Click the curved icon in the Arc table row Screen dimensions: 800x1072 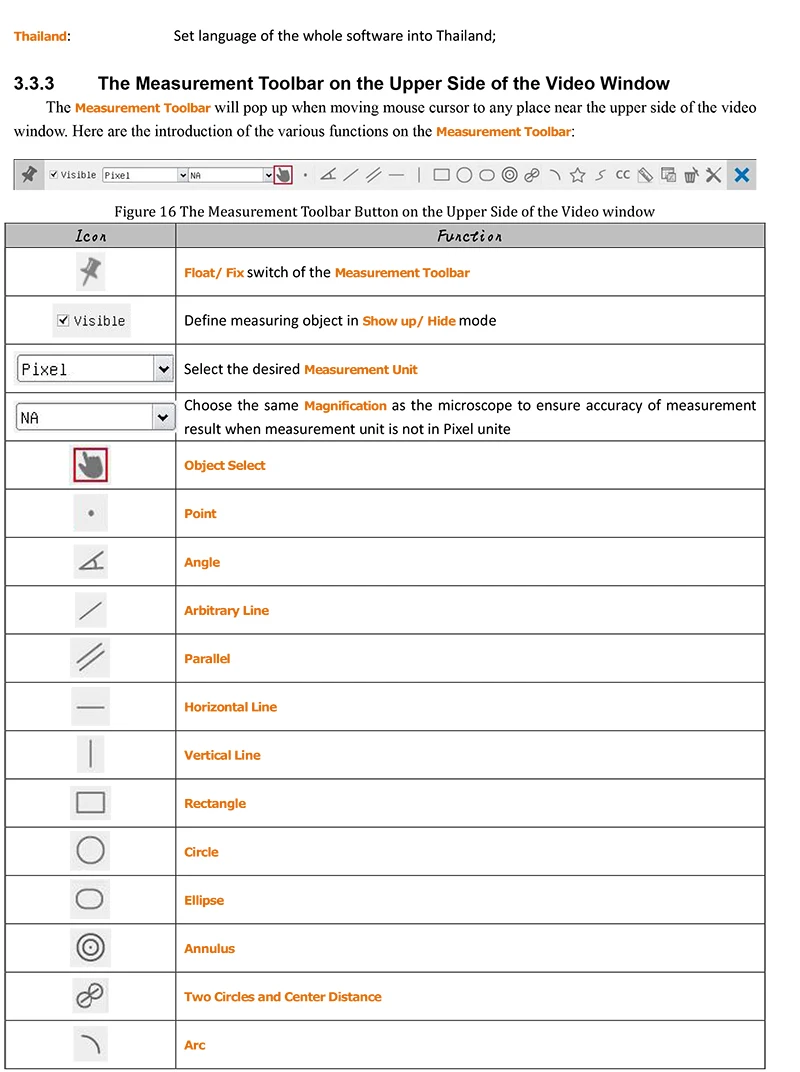click(90, 1044)
